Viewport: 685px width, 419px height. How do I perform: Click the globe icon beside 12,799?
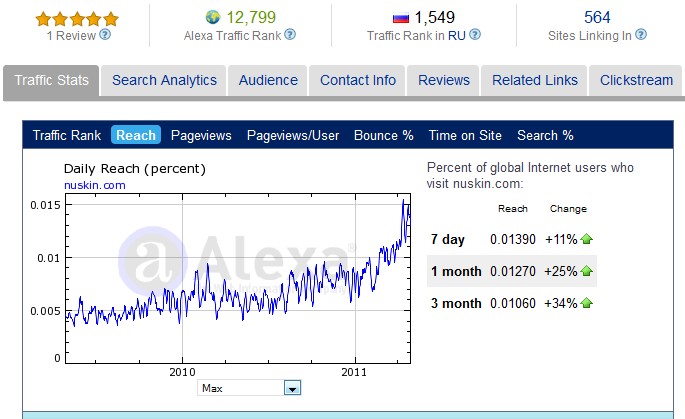click(x=213, y=17)
